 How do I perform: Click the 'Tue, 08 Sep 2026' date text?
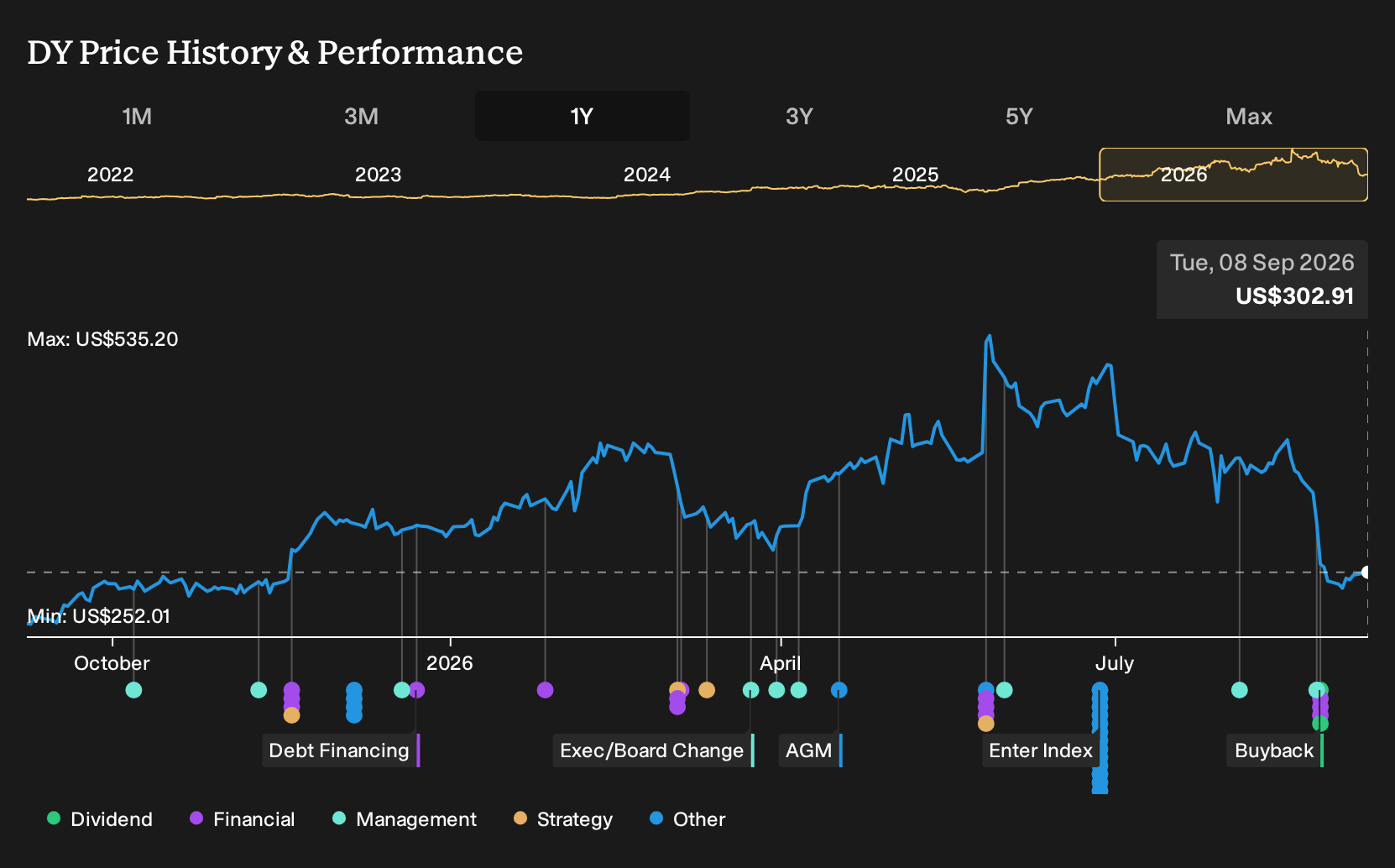1262,263
